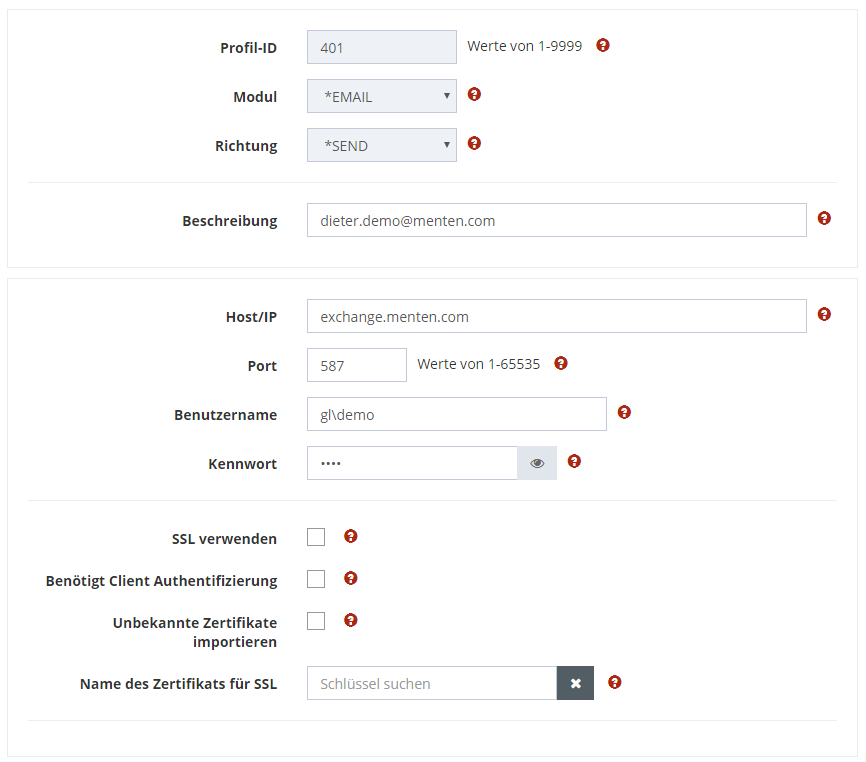Click help icon beside Modul dropdown
This screenshot has height=762, width=866.
tap(474, 94)
